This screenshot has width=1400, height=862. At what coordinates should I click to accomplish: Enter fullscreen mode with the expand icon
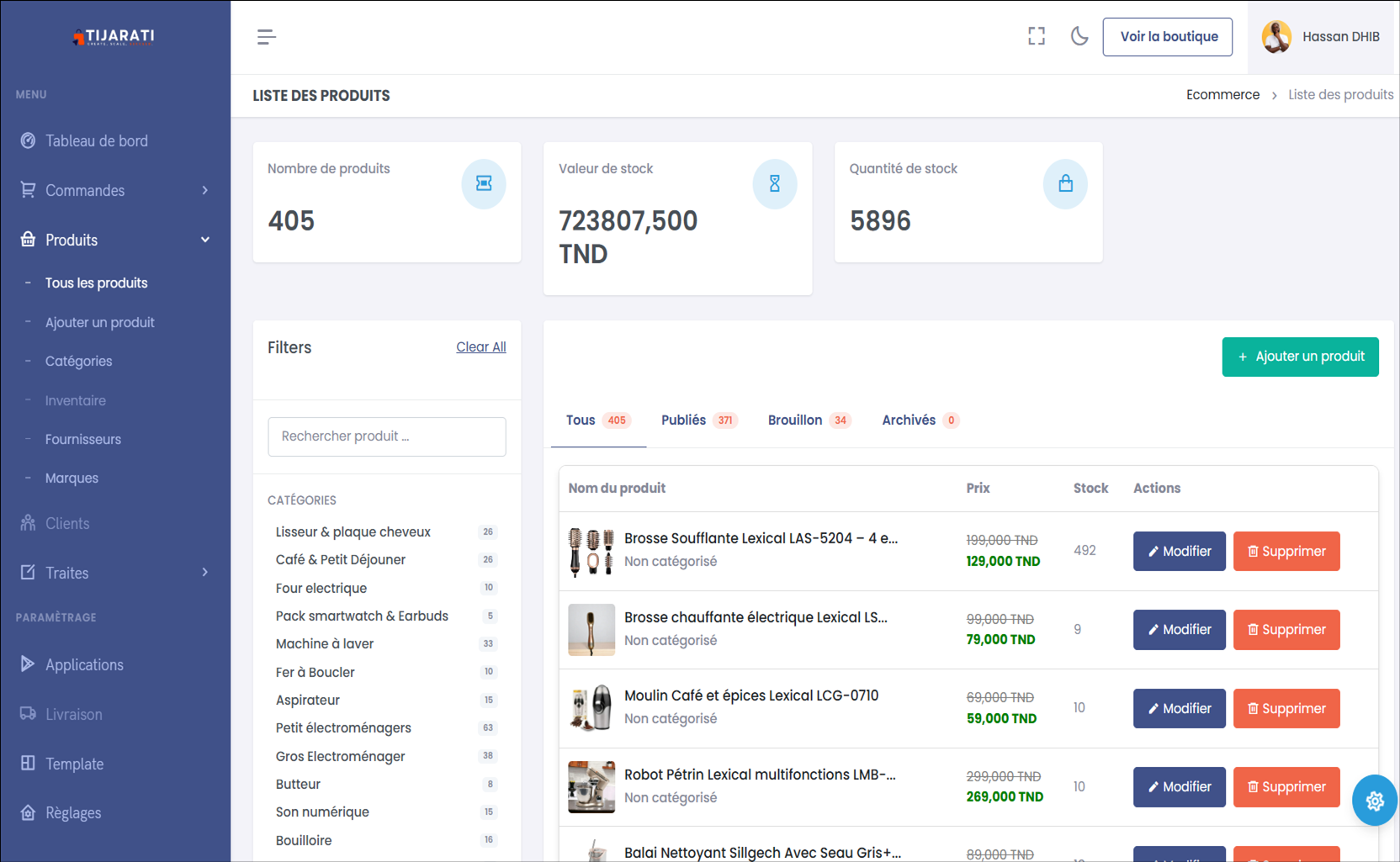(x=1037, y=36)
